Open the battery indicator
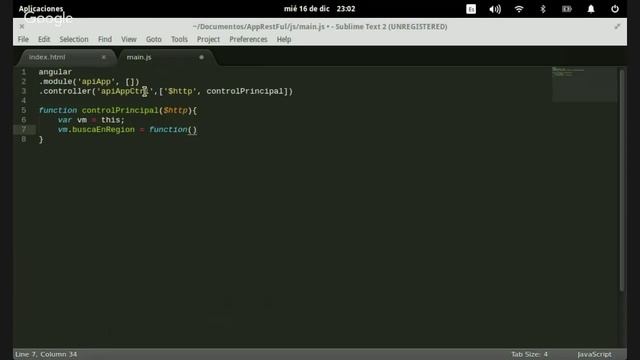640x360 pixels. [x=567, y=9]
